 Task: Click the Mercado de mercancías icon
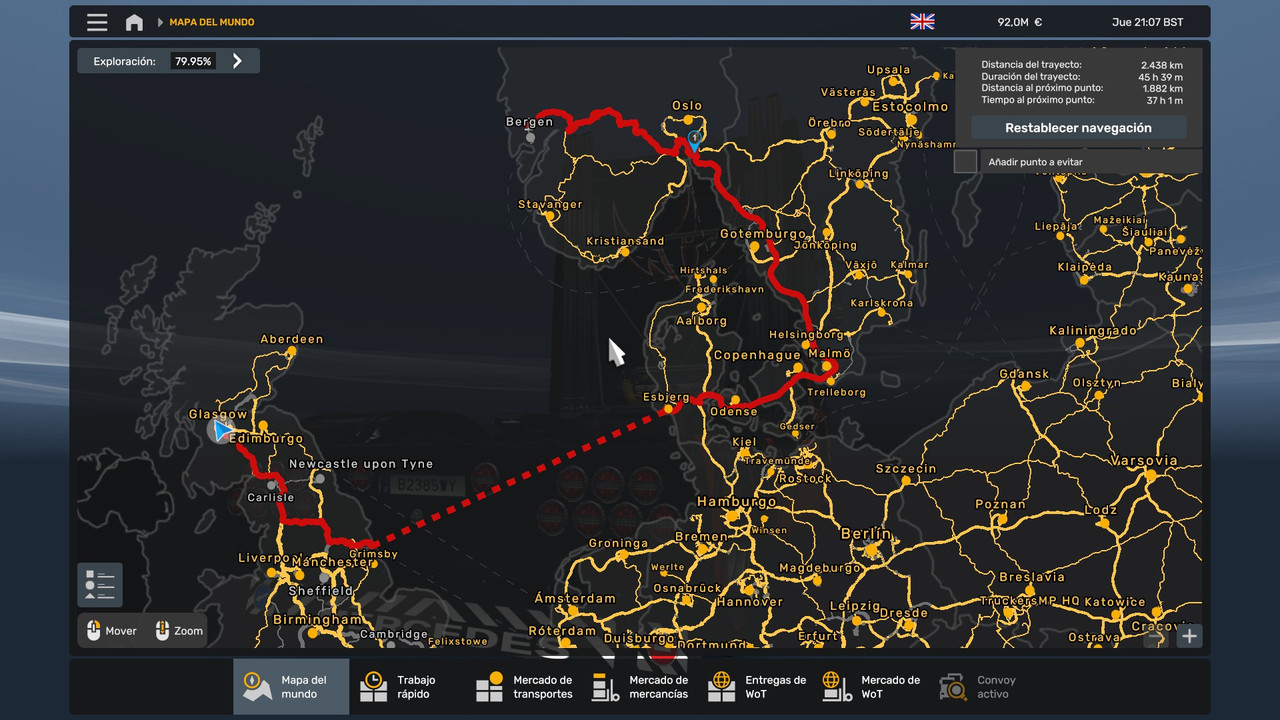tap(606, 686)
